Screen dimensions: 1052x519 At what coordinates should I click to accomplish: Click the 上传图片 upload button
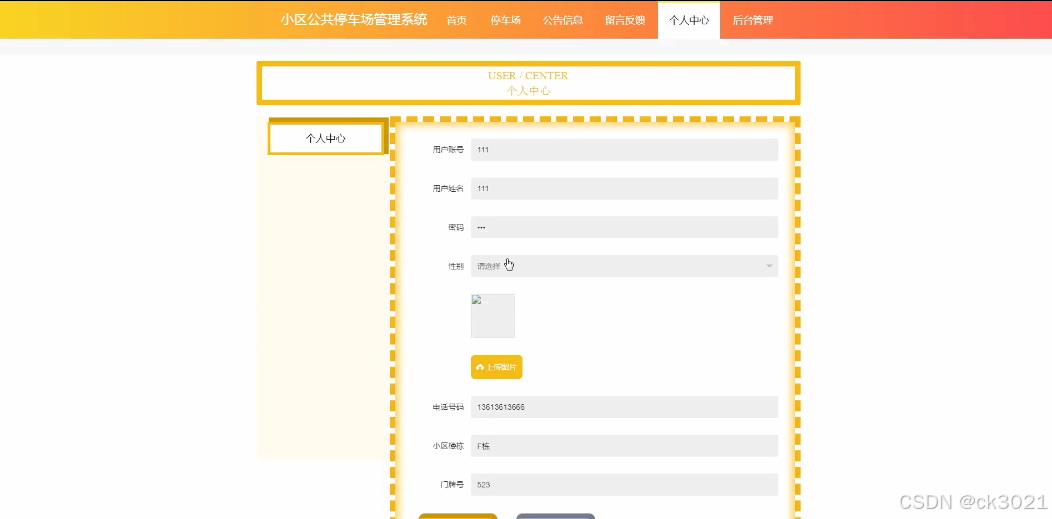tap(496, 367)
